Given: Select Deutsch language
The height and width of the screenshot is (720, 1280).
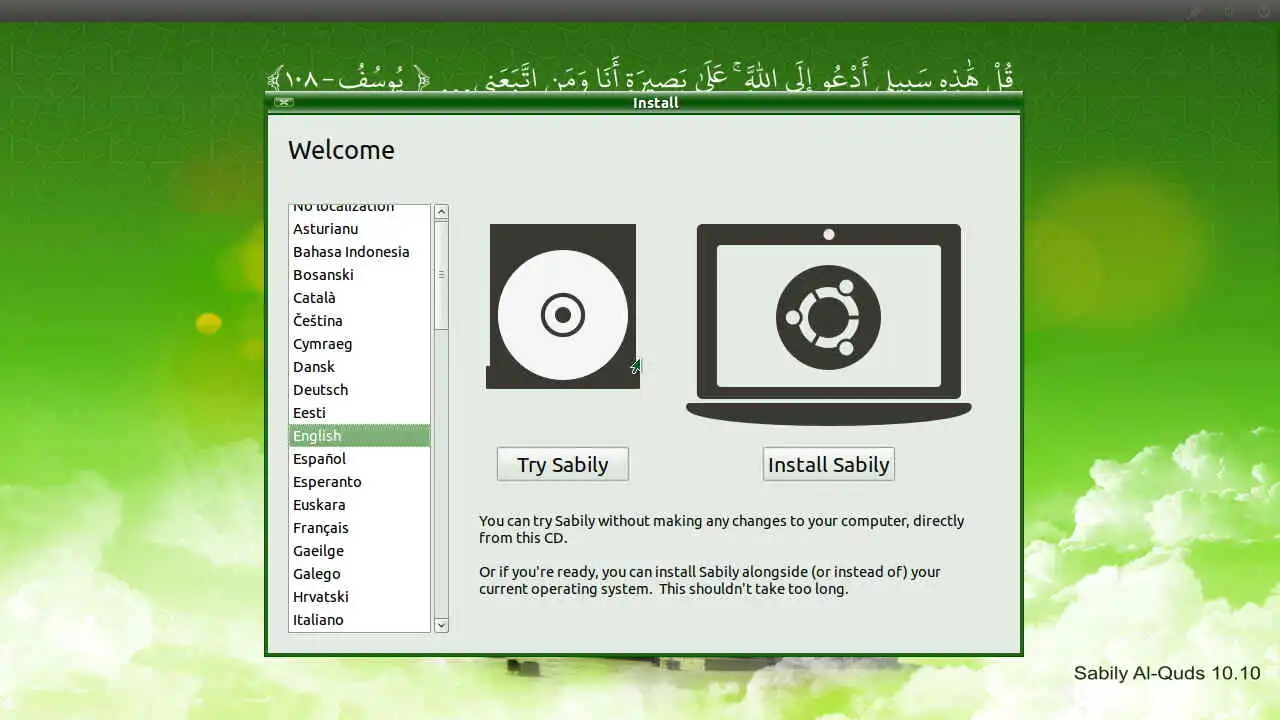Looking at the screenshot, I should [360, 390].
